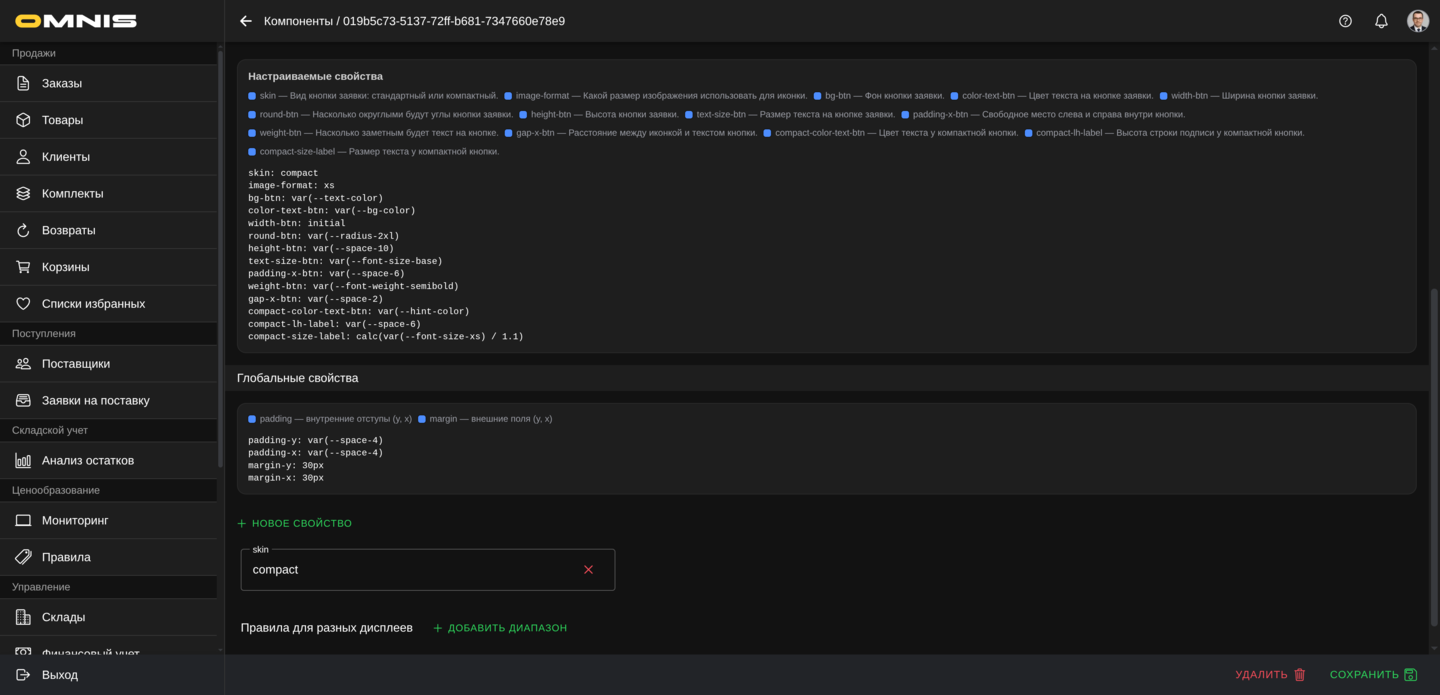The height and width of the screenshot is (695, 1440).
Task: Click the Возвраты refresh icon
Action: [x=23, y=230]
